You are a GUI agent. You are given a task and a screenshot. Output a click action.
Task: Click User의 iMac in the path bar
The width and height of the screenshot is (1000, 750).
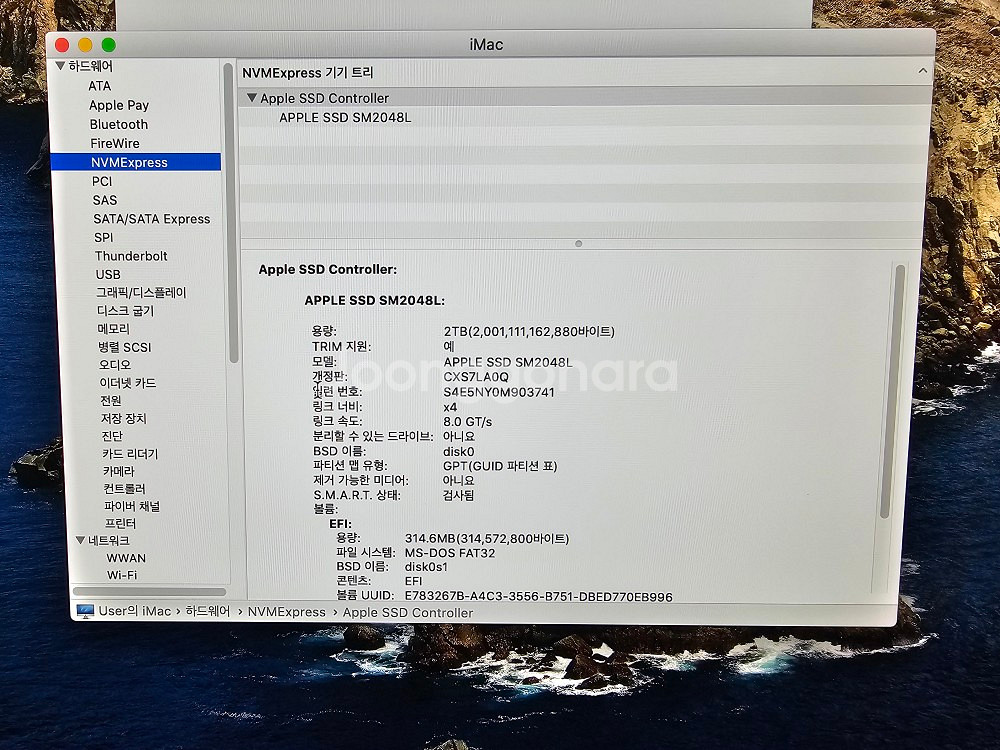pyautogui.click(x=135, y=611)
